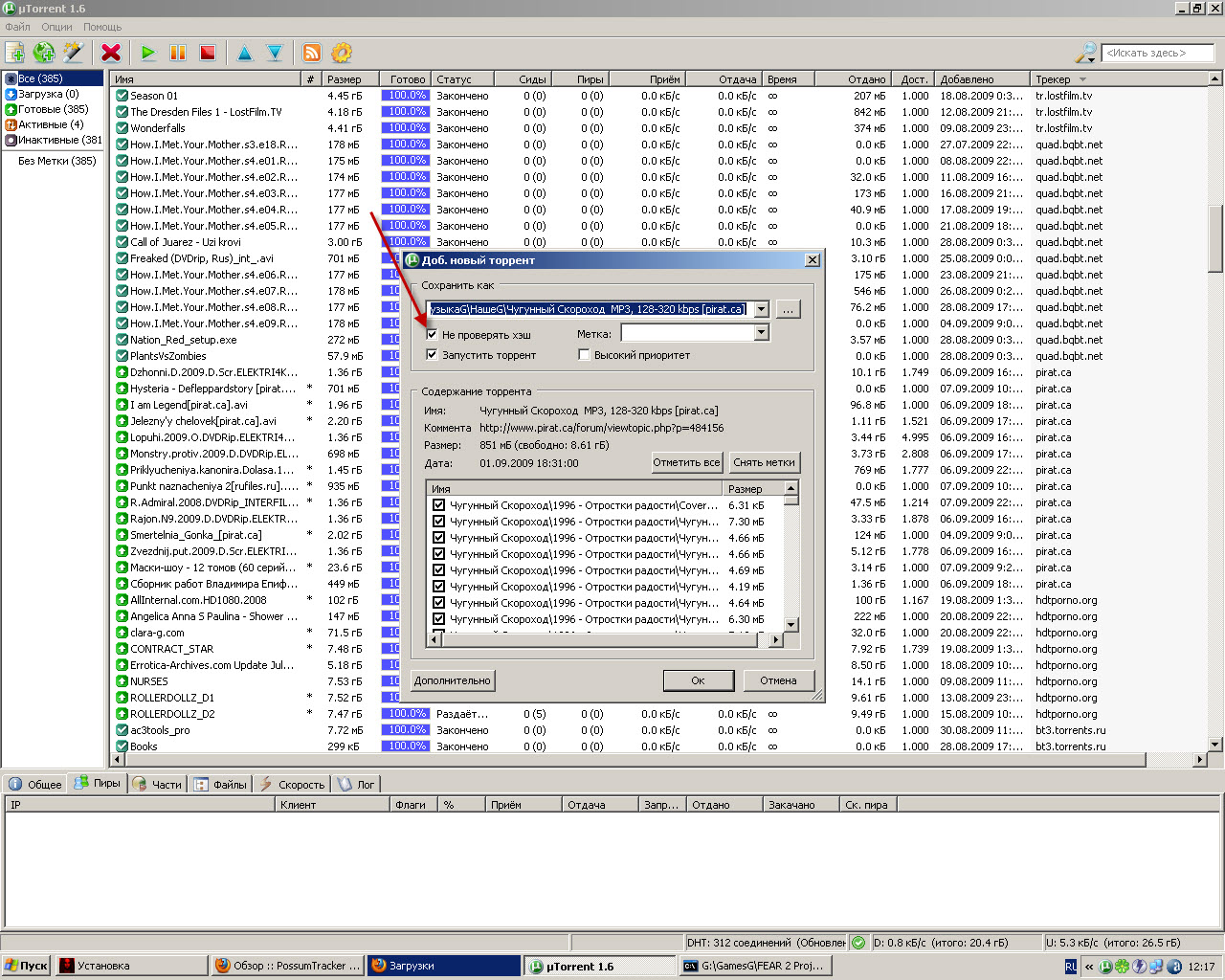This screenshot has height=980, width=1225.
Task: Open the RSS downloader icon
Action: (312, 53)
